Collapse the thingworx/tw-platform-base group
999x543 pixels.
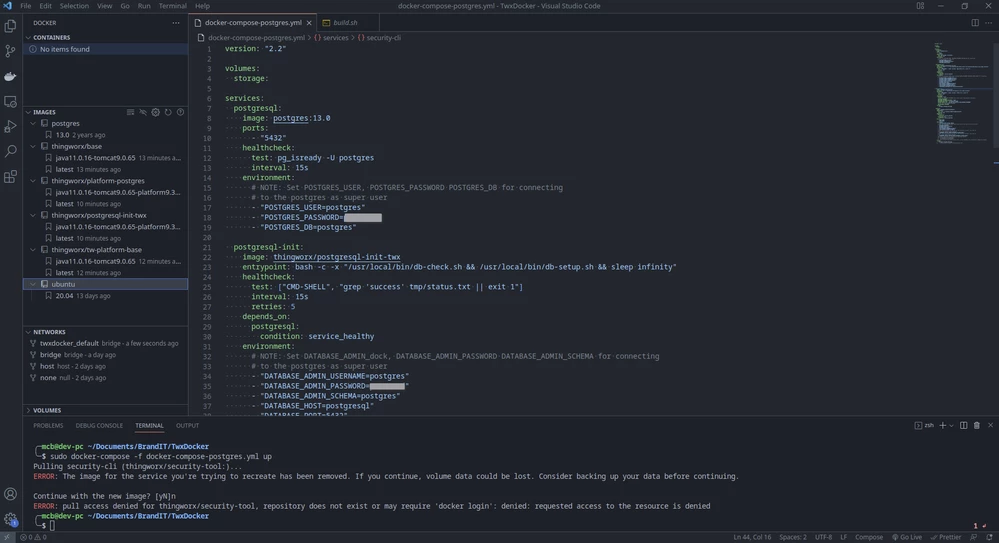(x=33, y=250)
